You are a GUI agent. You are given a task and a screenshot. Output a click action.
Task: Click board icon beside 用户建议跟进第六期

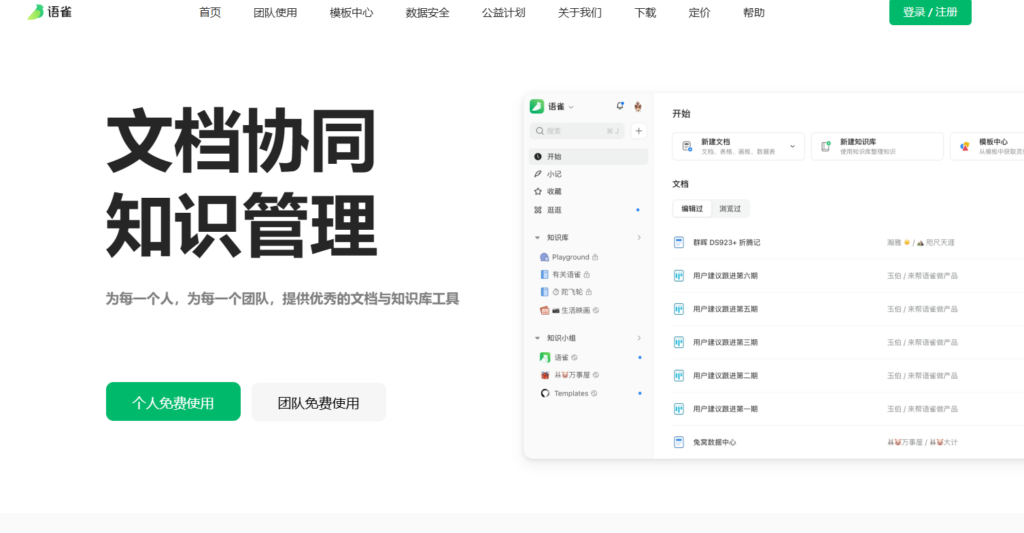click(x=679, y=276)
